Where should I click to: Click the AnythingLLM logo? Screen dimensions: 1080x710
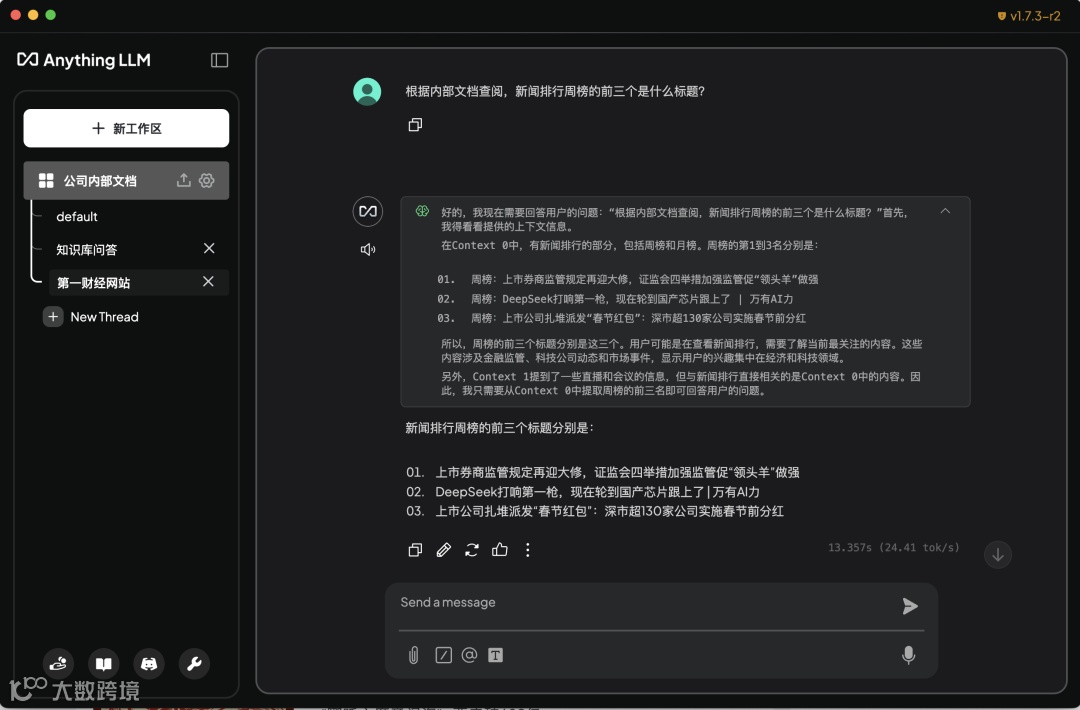click(83, 61)
